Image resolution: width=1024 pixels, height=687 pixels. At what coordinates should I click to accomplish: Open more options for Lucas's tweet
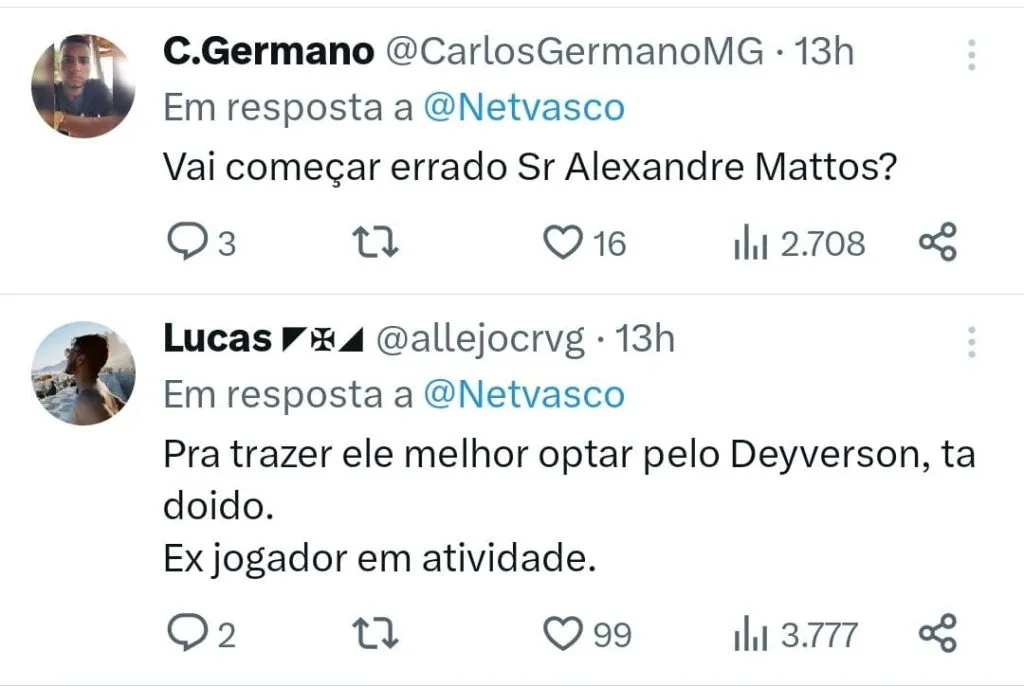[x=971, y=342]
